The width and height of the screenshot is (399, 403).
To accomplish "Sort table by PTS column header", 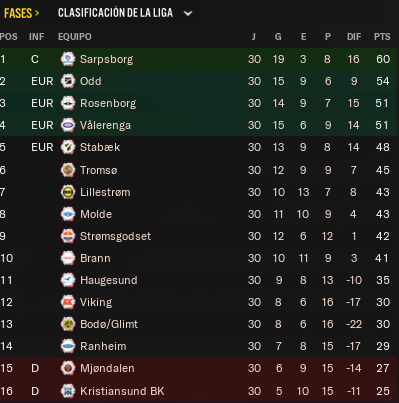I will point(382,37).
